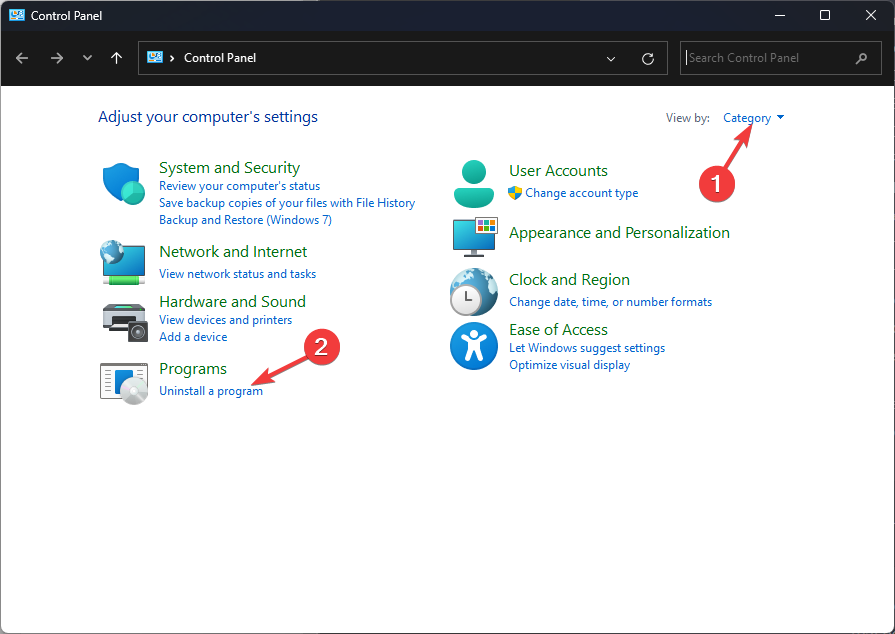Open Save backup copies with File History

[287, 203]
